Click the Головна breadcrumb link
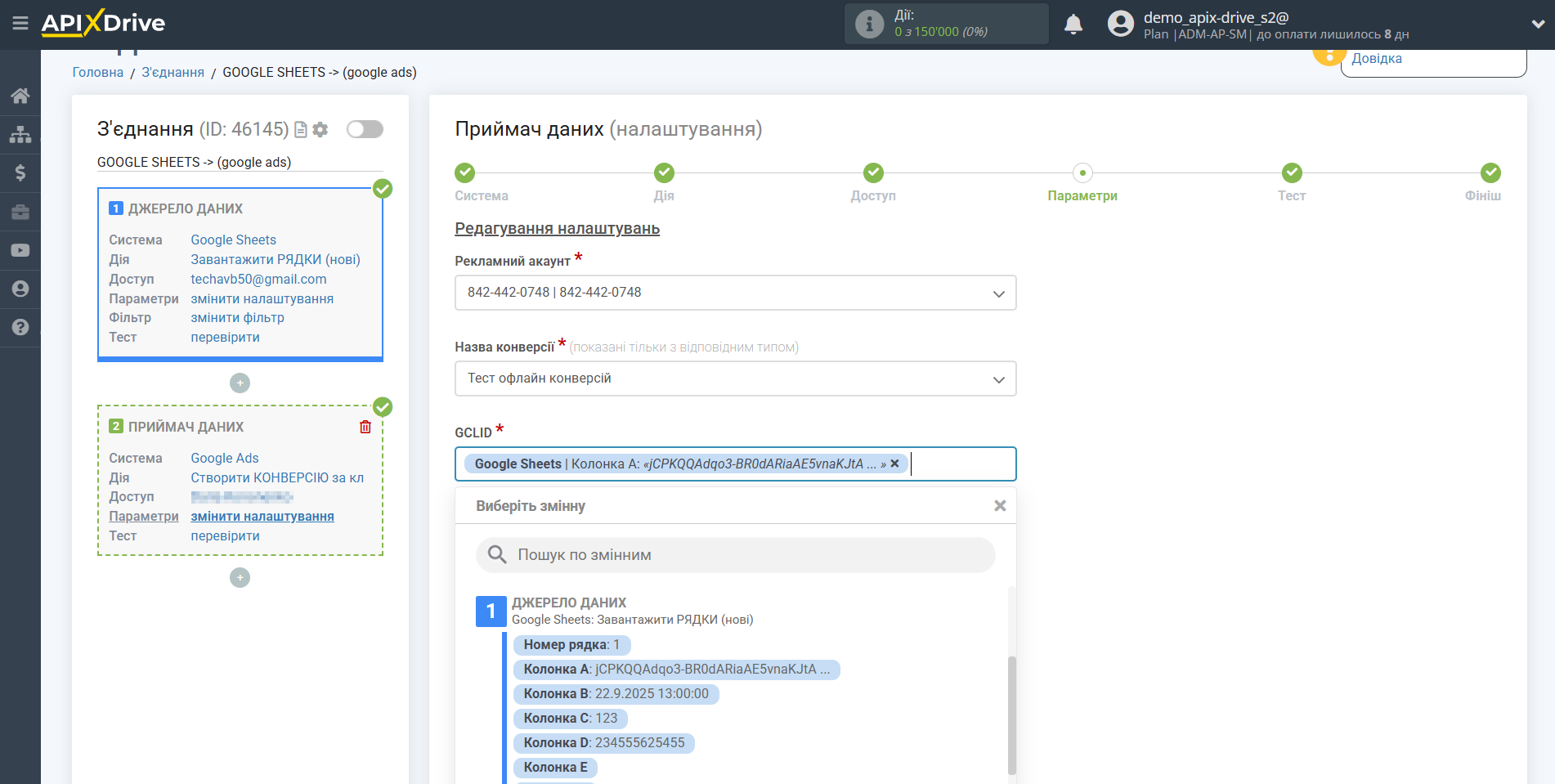The height and width of the screenshot is (784, 1555). [x=98, y=72]
